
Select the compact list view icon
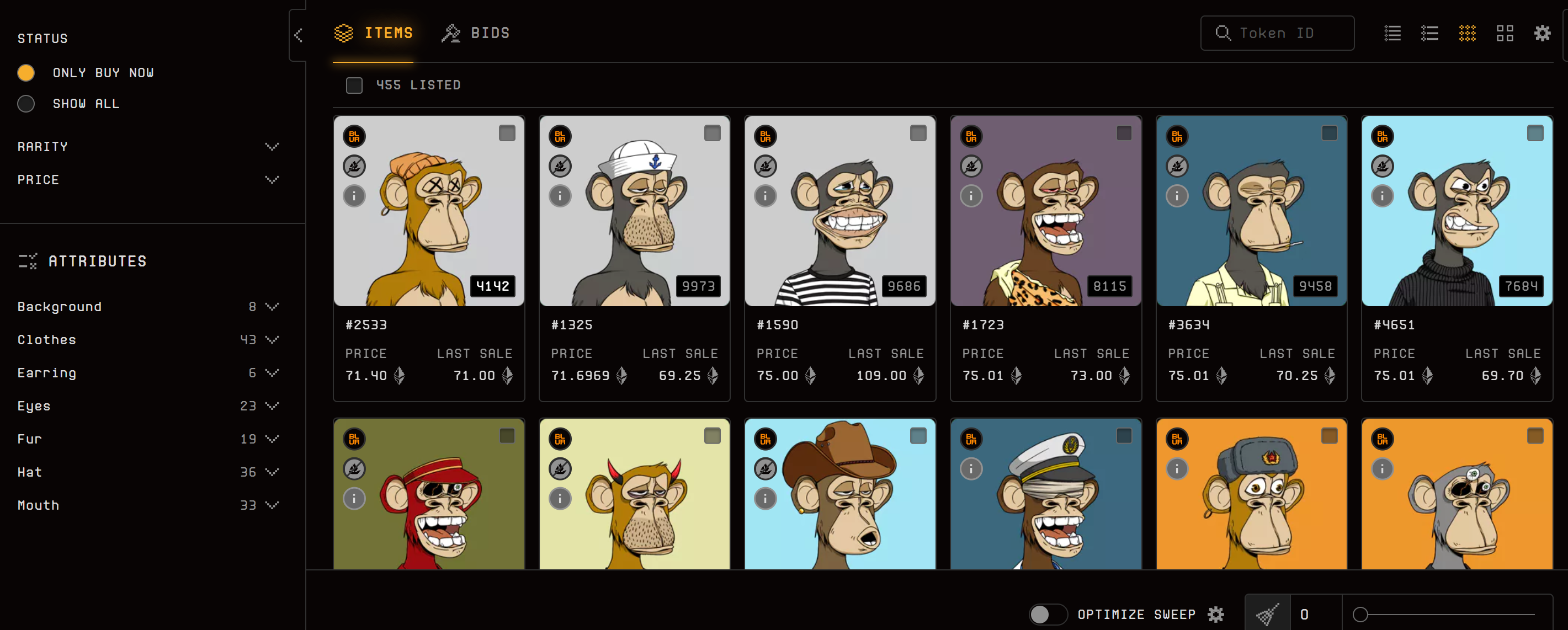coord(1392,33)
